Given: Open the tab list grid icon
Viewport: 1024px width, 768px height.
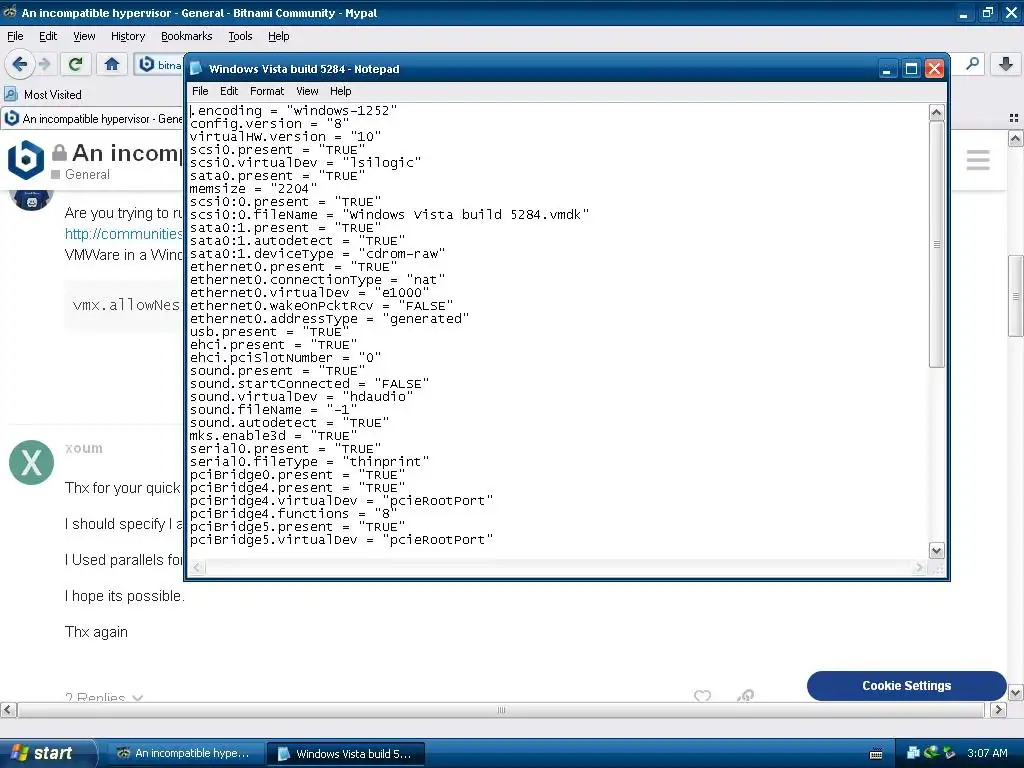Looking at the screenshot, I should (1014, 118).
